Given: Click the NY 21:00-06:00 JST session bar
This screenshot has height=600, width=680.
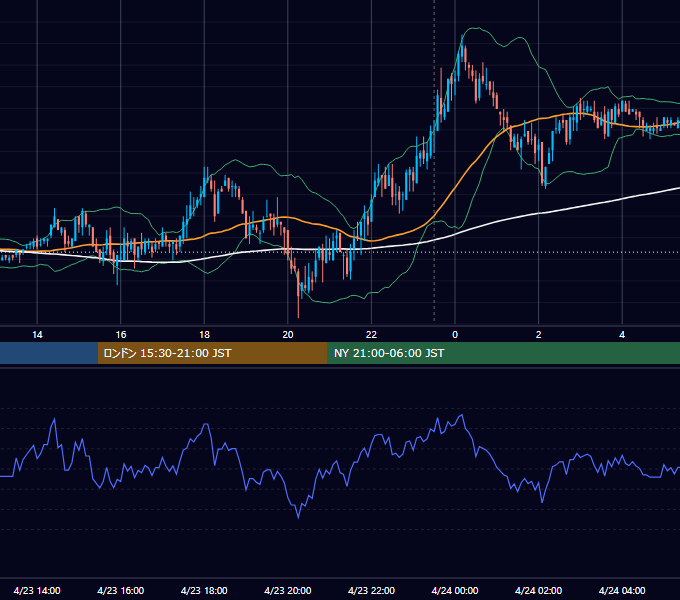Looking at the screenshot, I should pyautogui.click(x=503, y=353).
